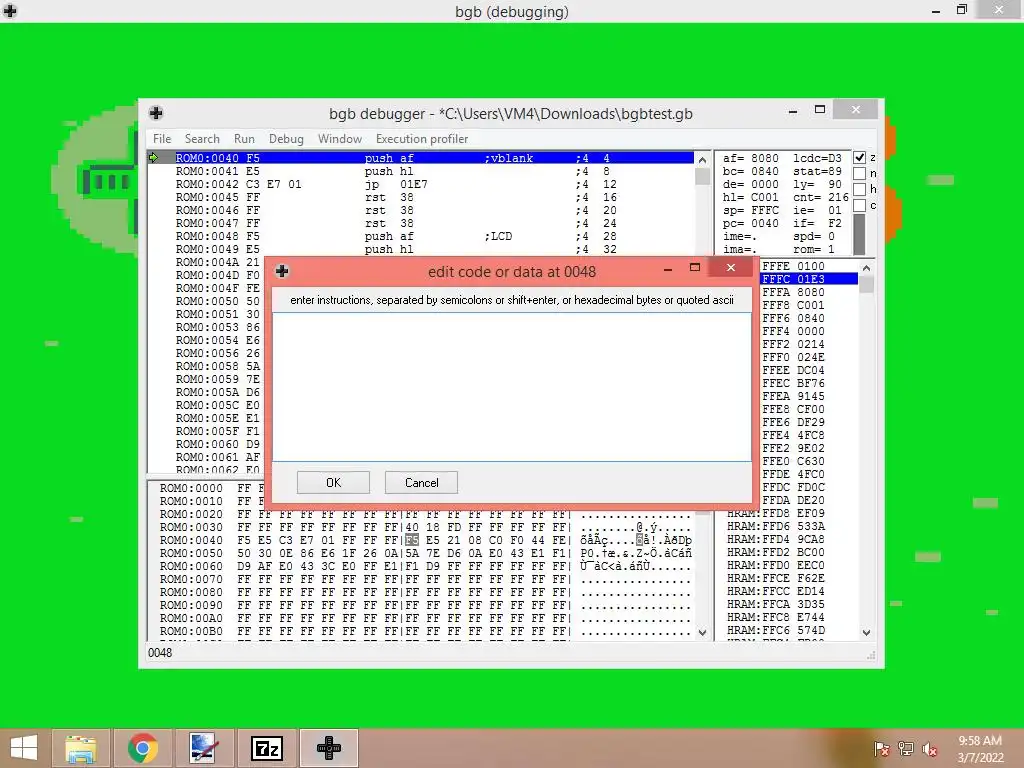Open 7-Zip from the taskbar

[x=267, y=748]
